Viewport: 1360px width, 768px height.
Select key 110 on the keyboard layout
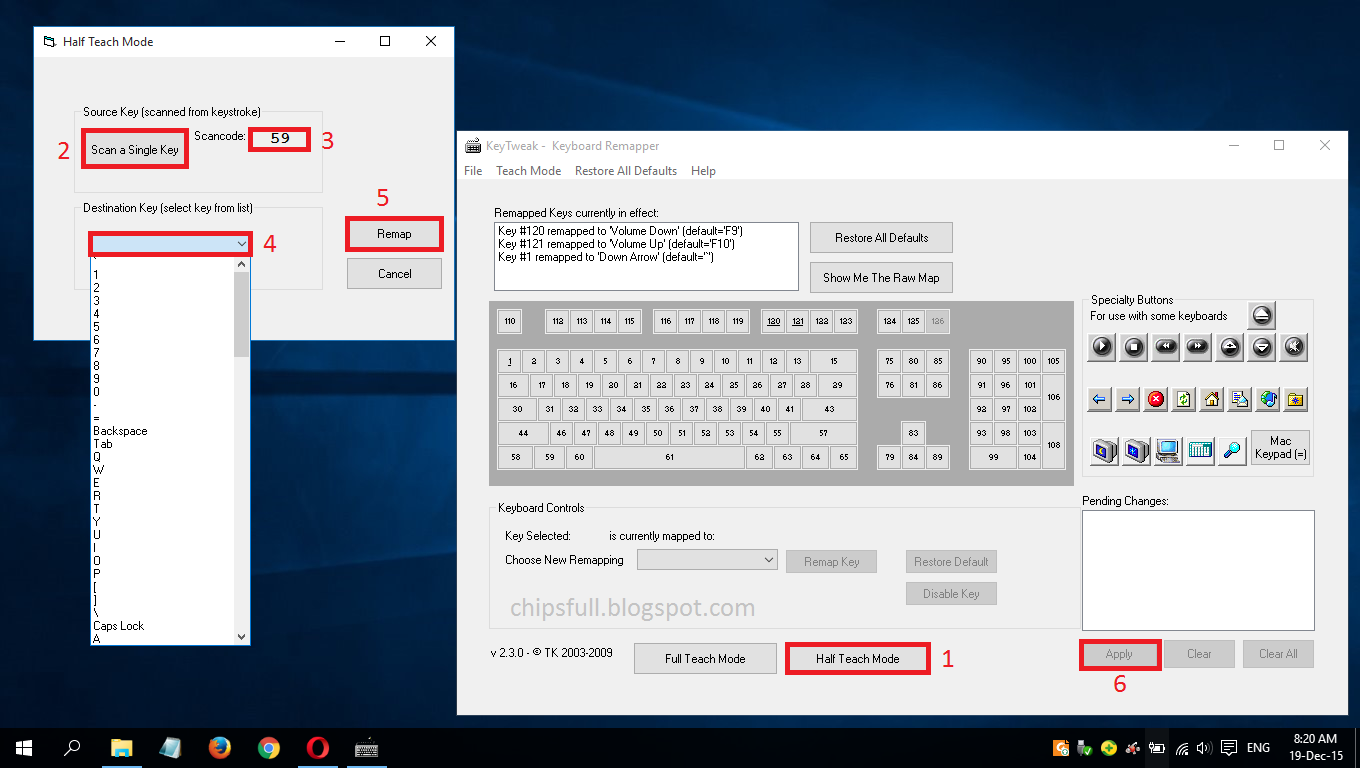510,321
